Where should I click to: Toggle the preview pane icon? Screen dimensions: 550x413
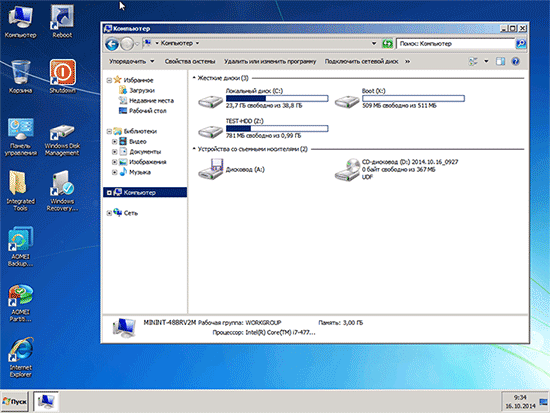point(500,61)
